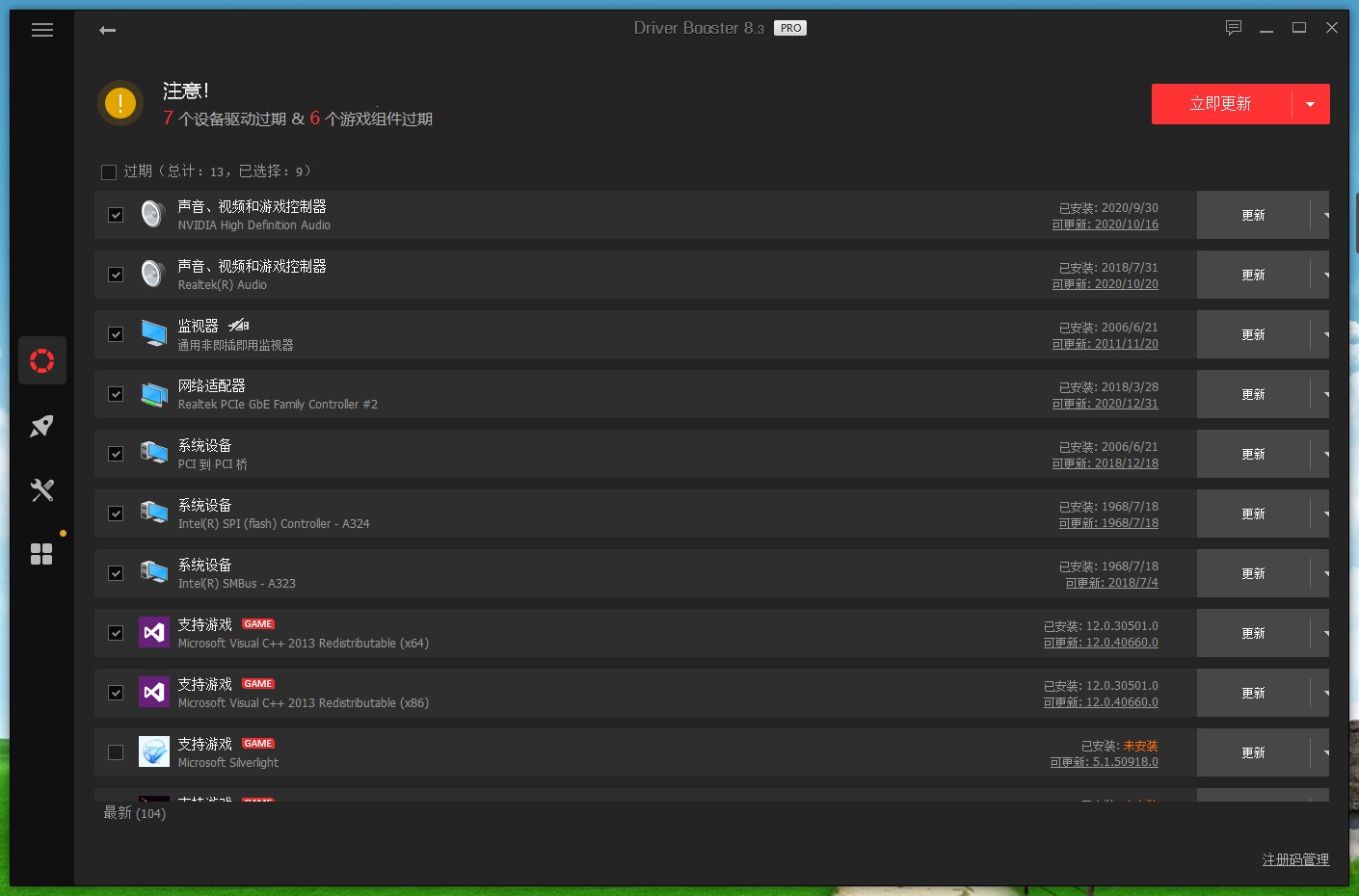Open the tools wrench sidebar icon

click(41, 490)
